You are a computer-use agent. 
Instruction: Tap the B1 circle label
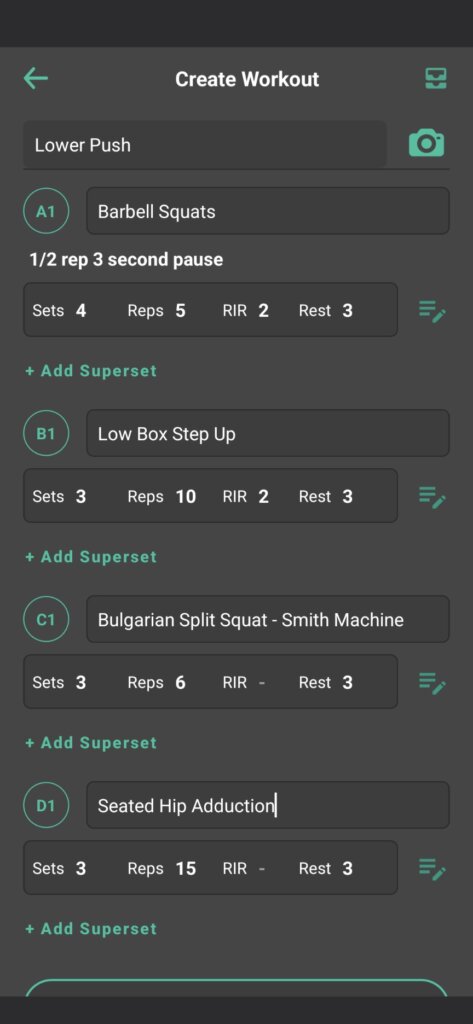point(46,434)
